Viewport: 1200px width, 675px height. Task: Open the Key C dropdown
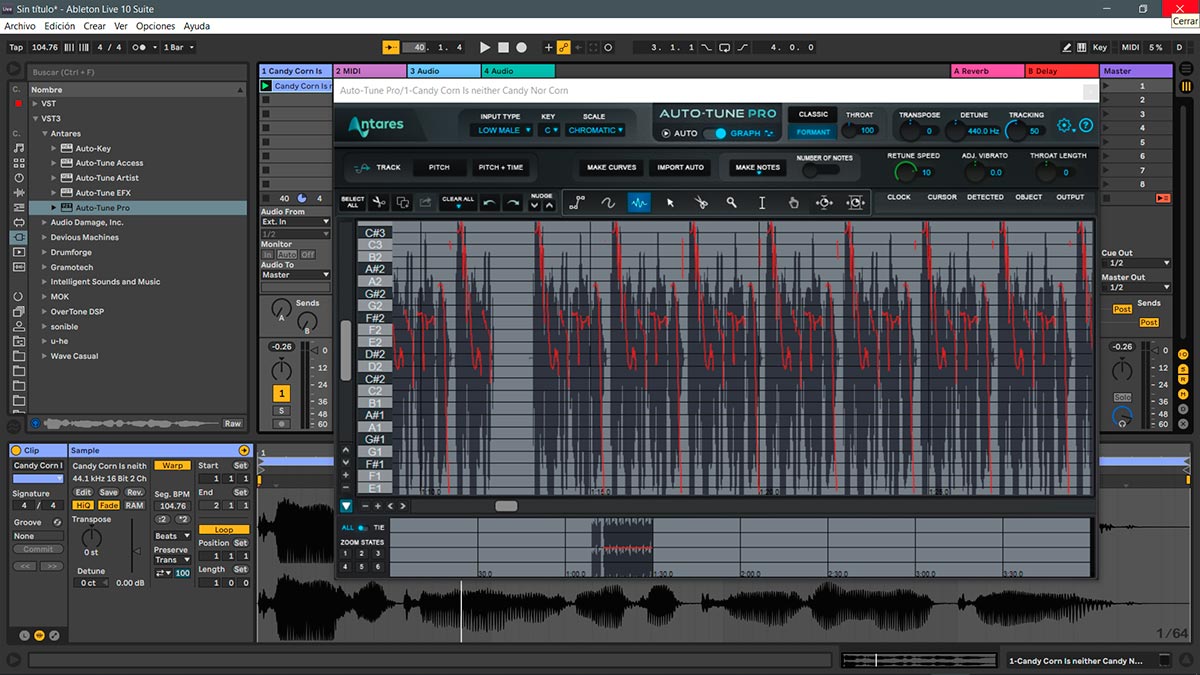click(x=549, y=130)
